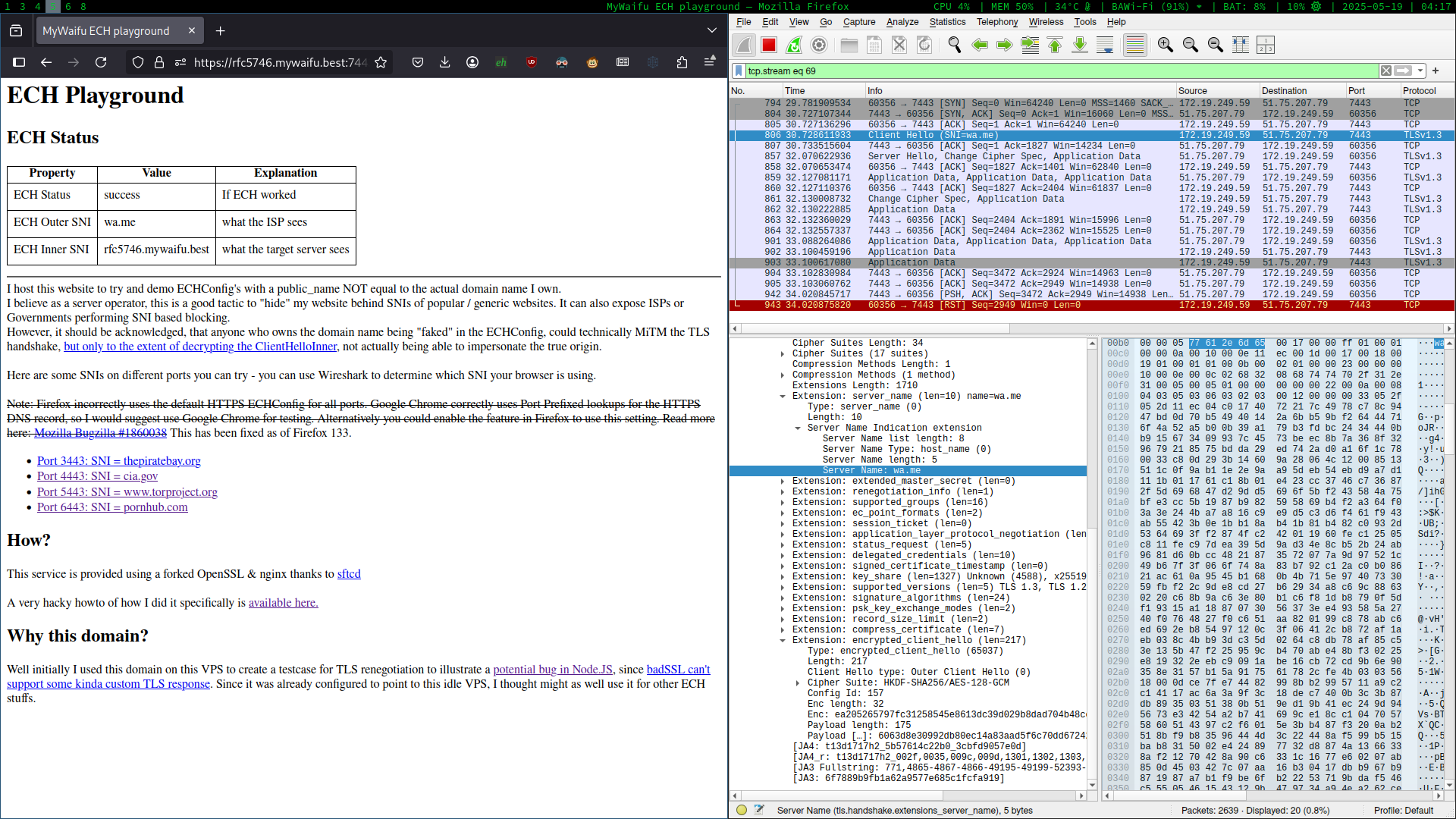Open Firefox hamburger application menu
Viewport: 1456px width, 819px height.
710,62
